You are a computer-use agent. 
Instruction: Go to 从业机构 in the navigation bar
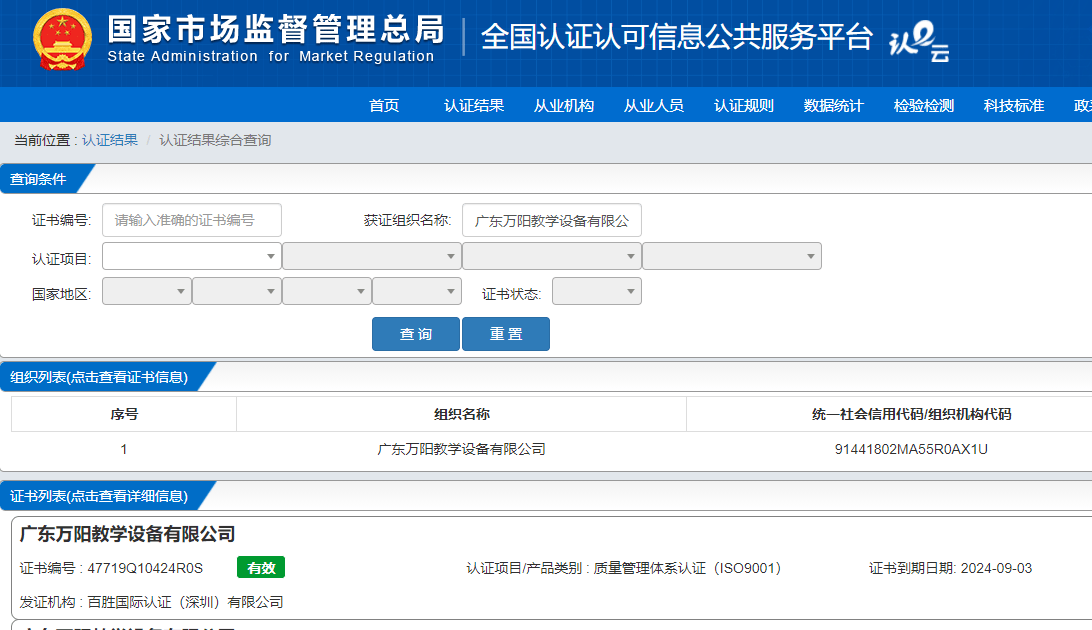pyautogui.click(x=564, y=106)
